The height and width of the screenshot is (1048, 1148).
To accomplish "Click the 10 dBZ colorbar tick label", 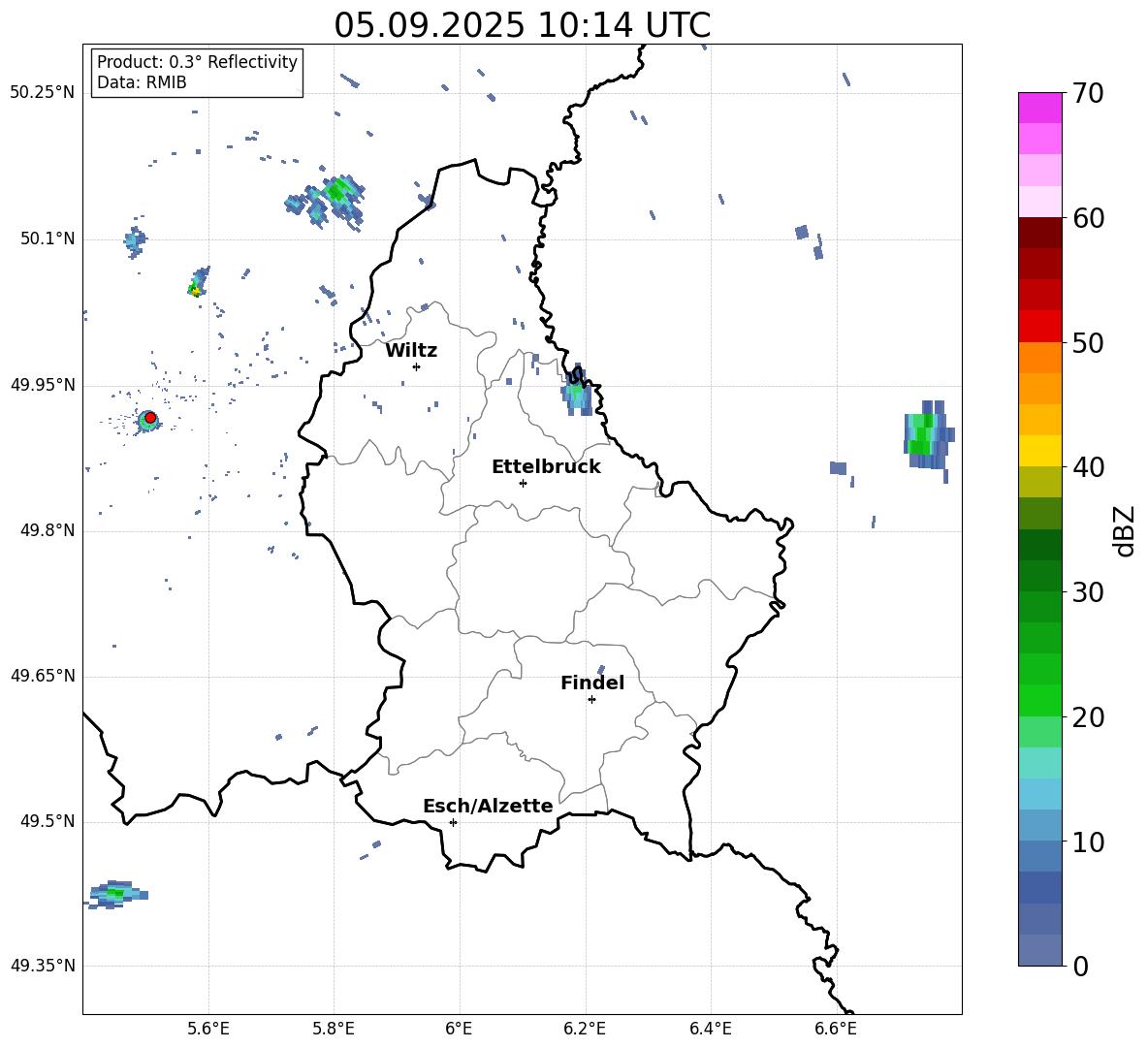I will click(1088, 842).
